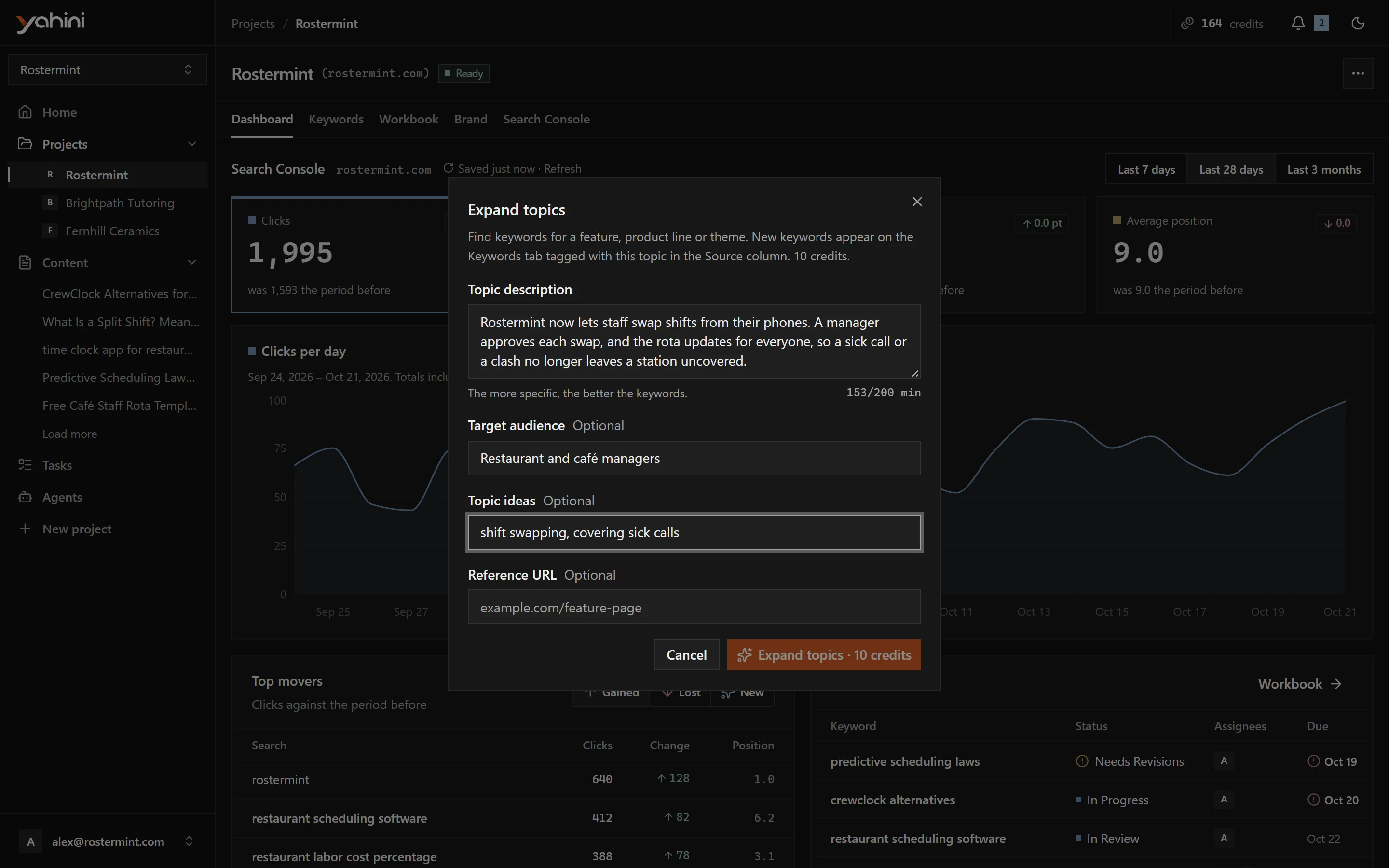Click the credits coin icon

click(1187, 24)
